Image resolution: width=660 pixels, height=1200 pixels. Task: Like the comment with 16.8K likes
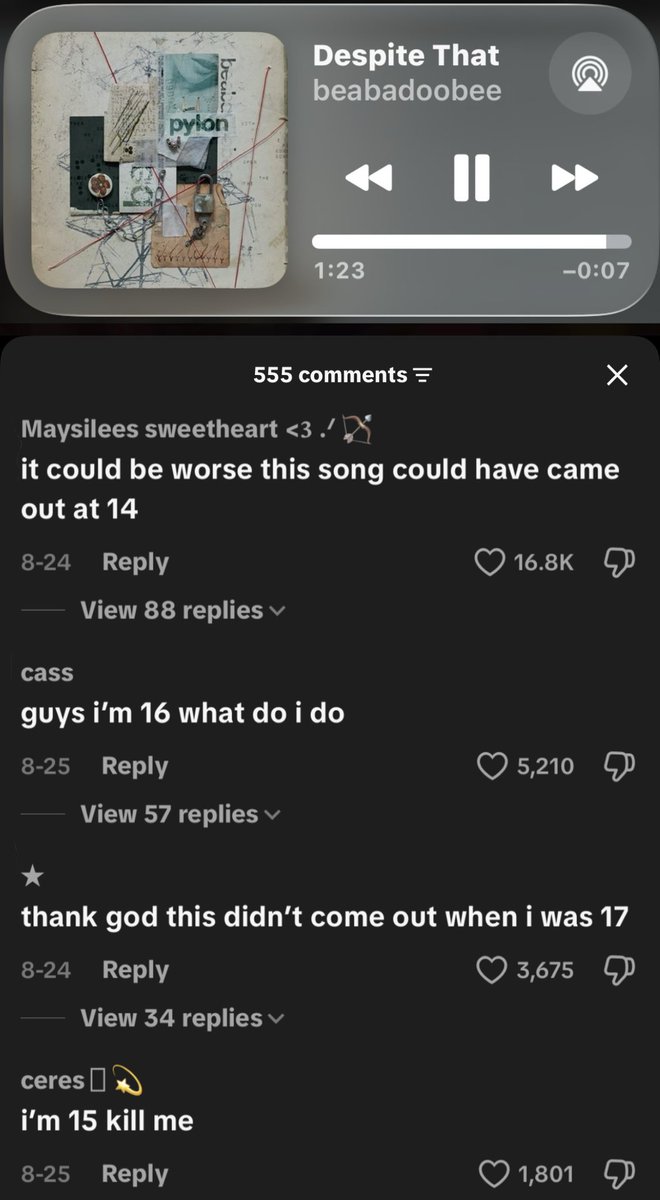pos(489,563)
